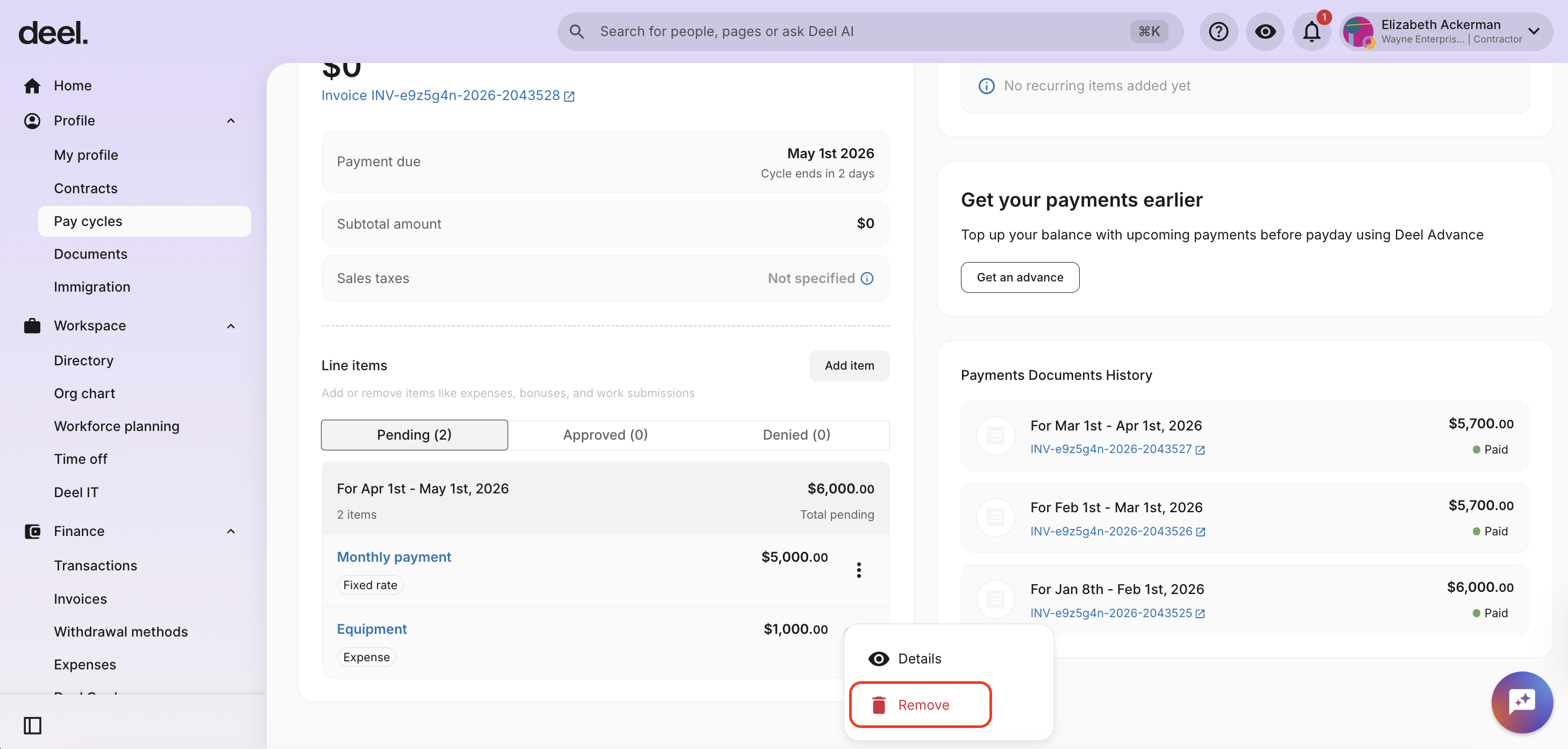Open the Deel AI chat assistant button

coord(1522,702)
